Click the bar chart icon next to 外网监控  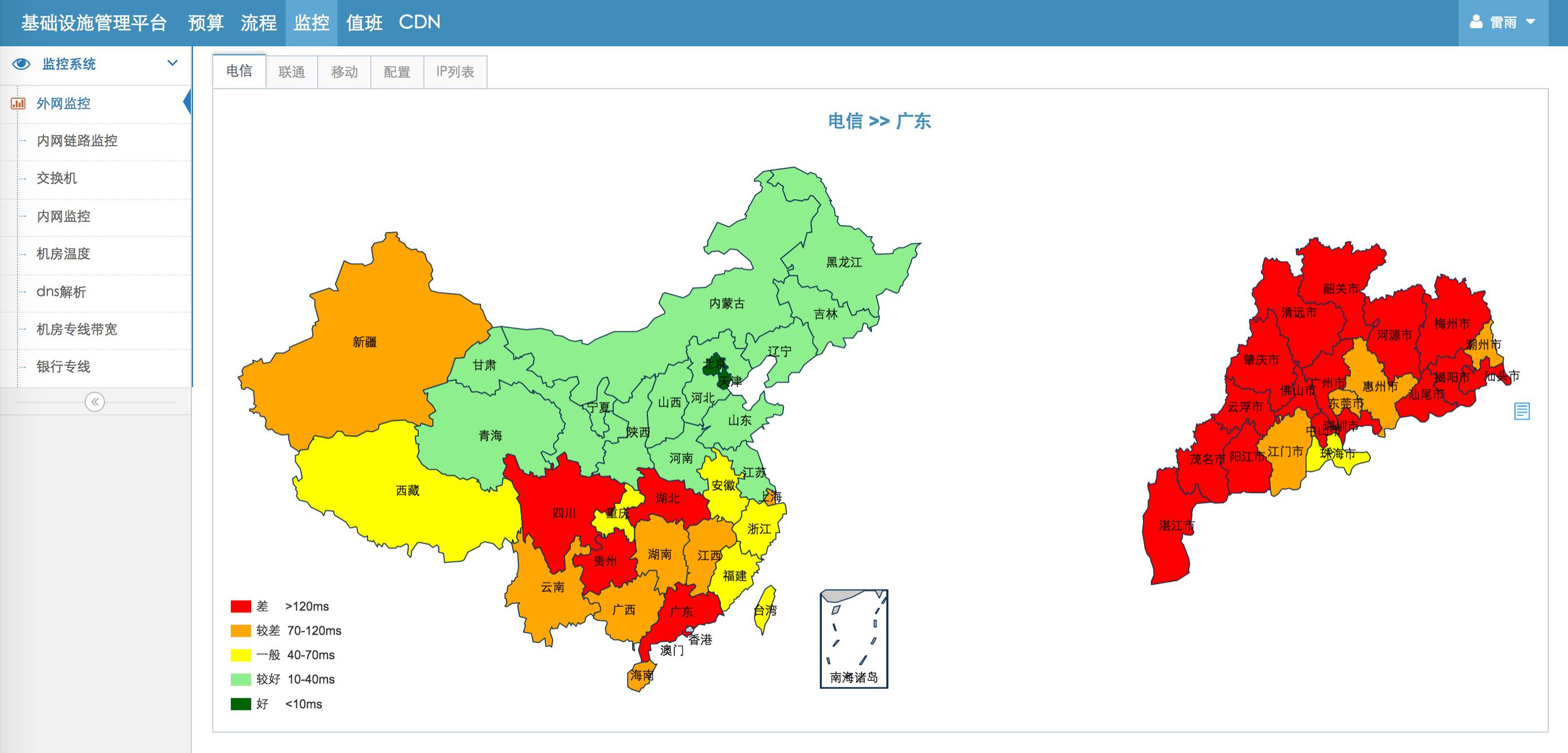click(x=18, y=103)
